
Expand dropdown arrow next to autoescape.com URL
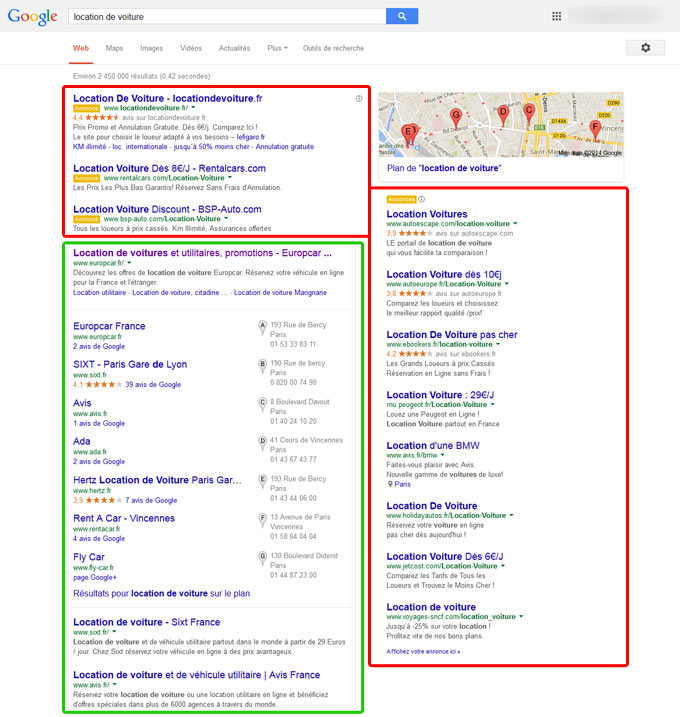[515, 224]
